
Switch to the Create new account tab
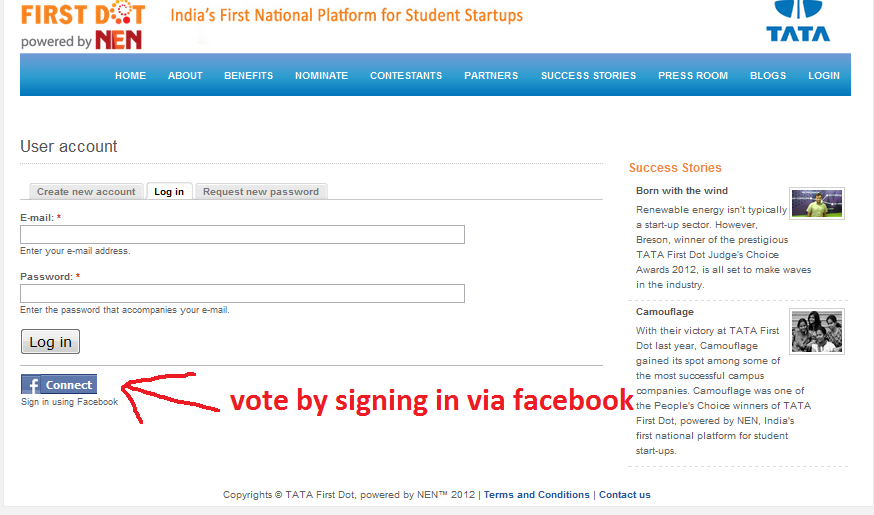(86, 192)
